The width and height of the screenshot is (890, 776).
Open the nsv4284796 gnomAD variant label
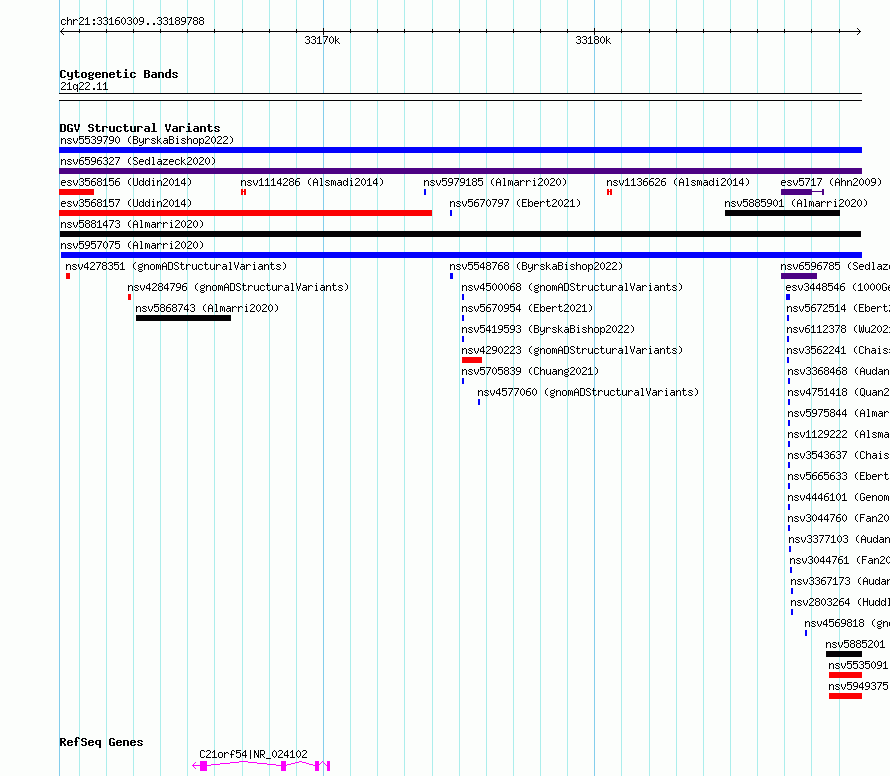pos(238,287)
